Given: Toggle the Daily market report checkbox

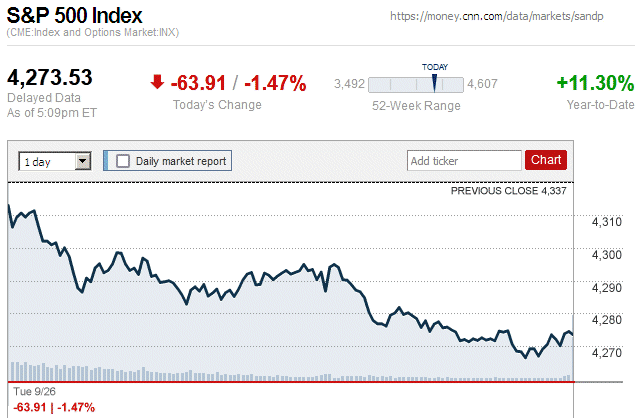Looking at the screenshot, I should (x=124, y=160).
